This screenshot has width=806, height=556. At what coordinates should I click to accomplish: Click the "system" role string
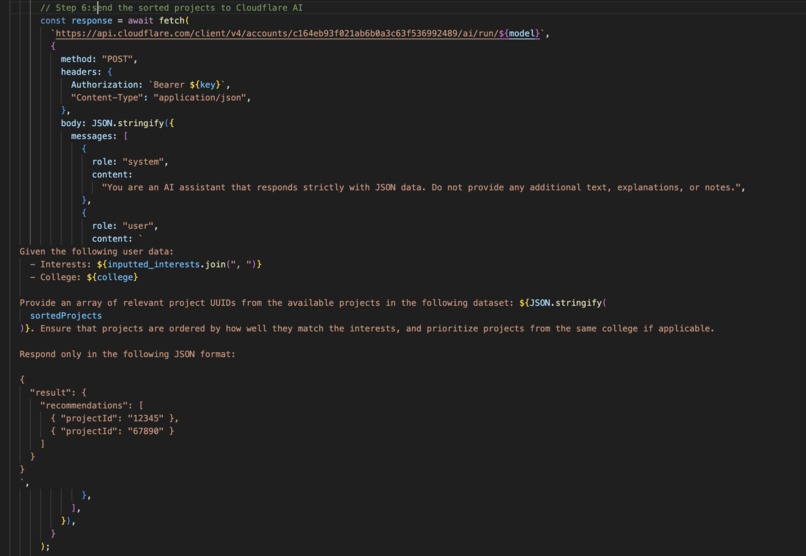click(143, 162)
